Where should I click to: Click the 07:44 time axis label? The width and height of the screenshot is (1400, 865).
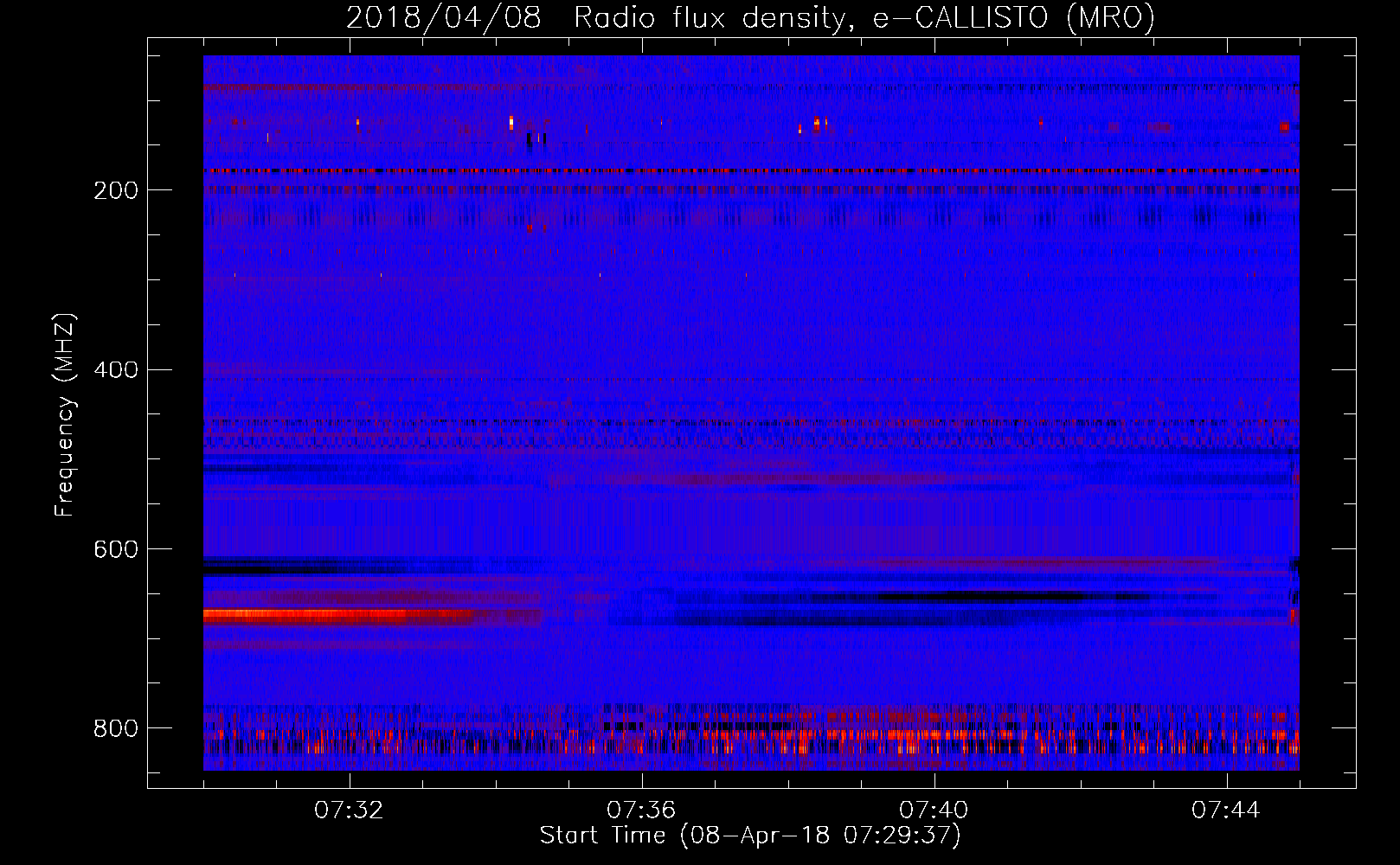click(1226, 811)
